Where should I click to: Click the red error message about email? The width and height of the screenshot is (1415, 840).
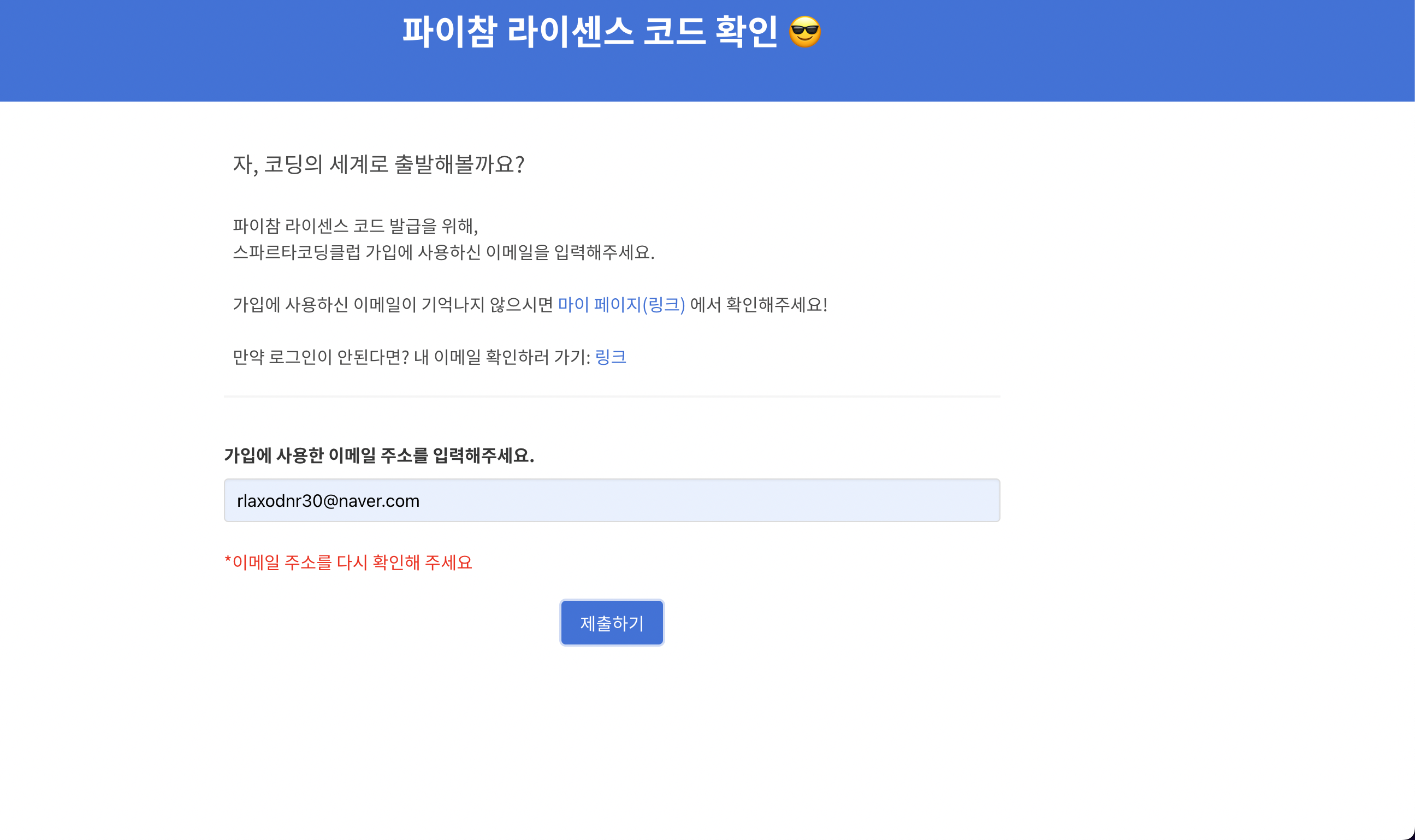click(x=348, y=562)
